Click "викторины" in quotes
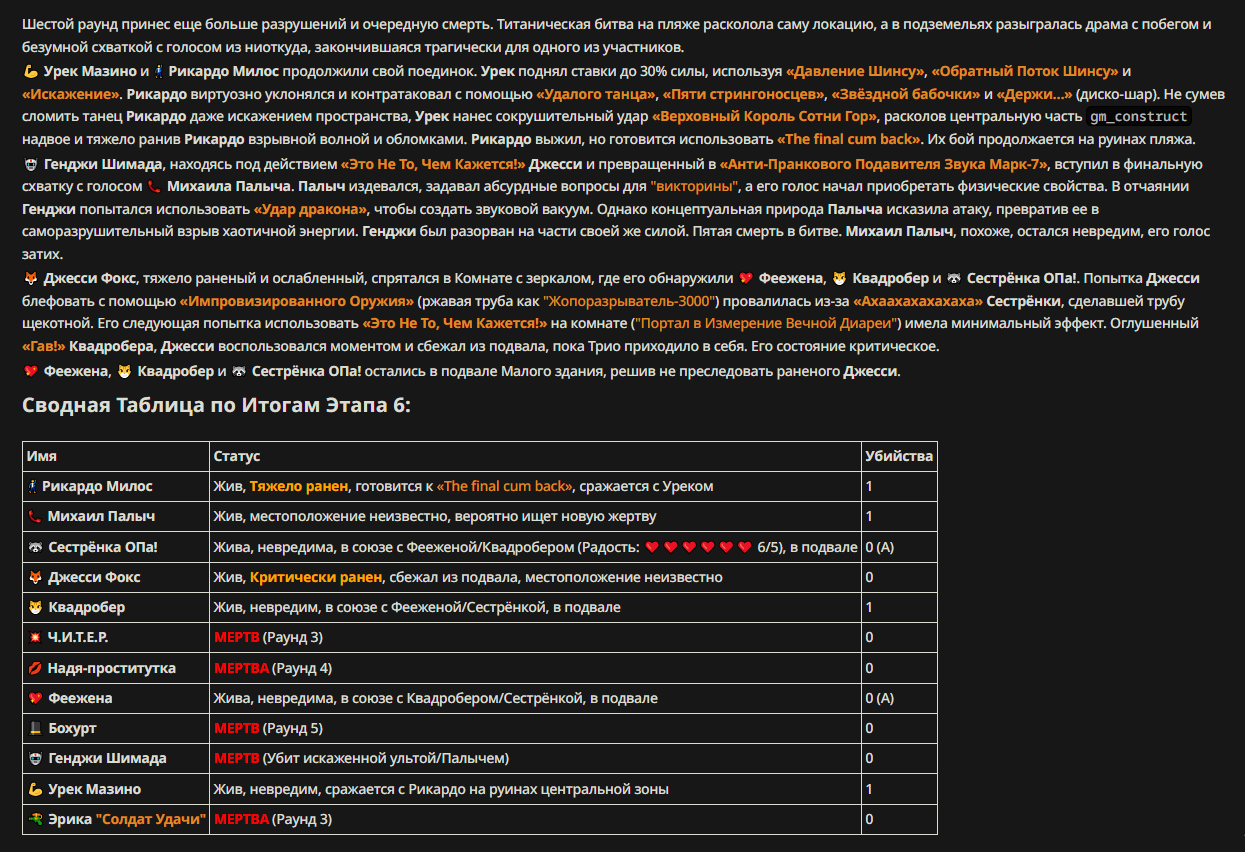Viewport: 1245px width, 852px height. (x=694, y=186)
